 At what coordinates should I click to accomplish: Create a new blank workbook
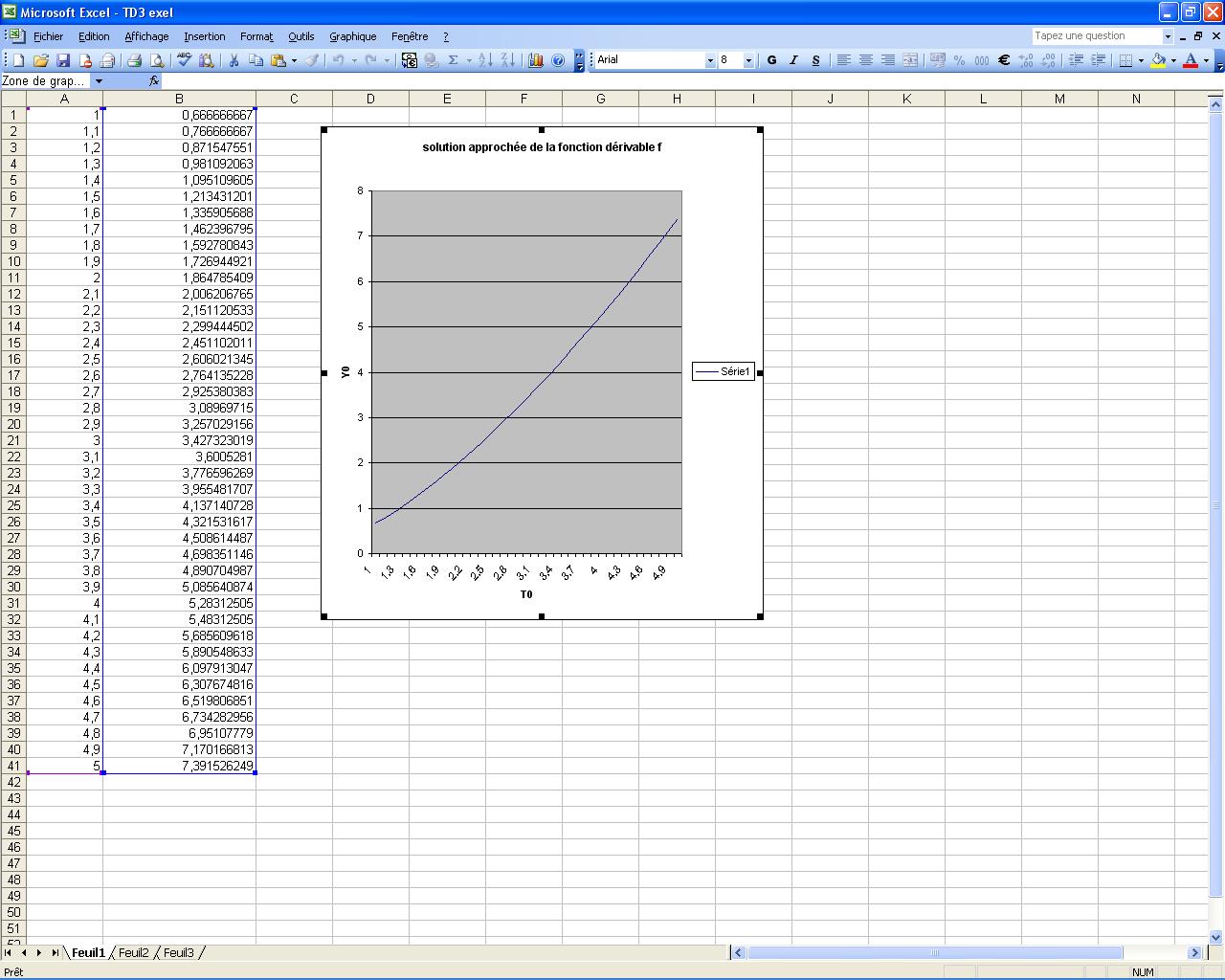pos(18,60)
